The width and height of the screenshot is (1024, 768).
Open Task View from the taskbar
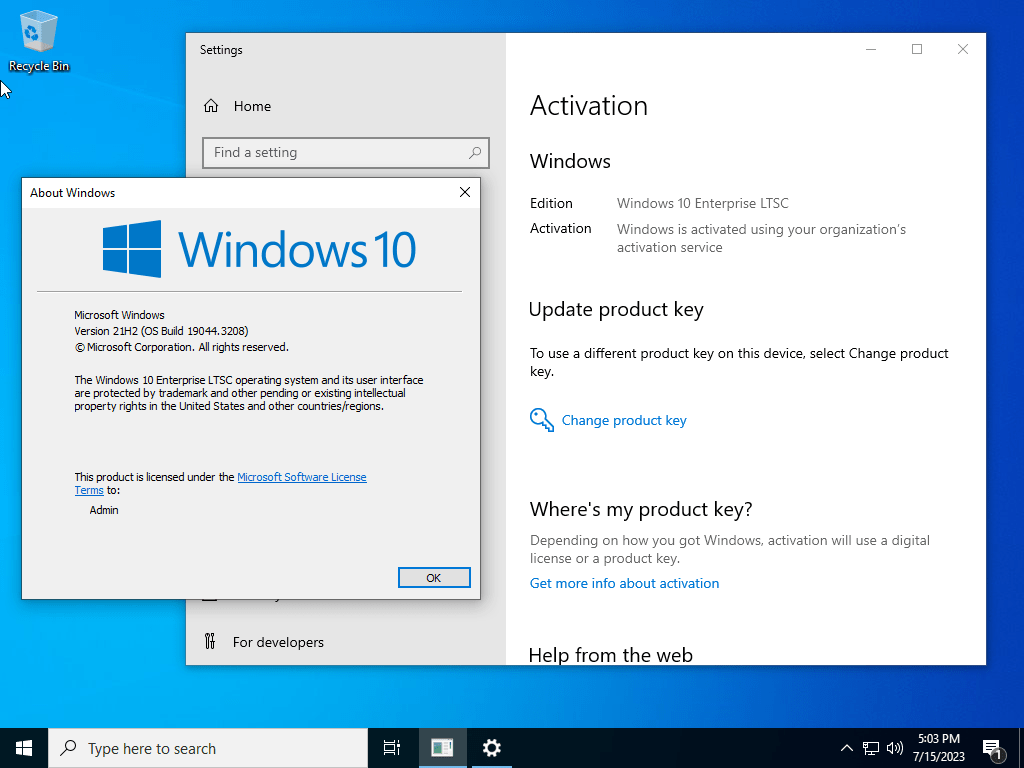(392, 748)
